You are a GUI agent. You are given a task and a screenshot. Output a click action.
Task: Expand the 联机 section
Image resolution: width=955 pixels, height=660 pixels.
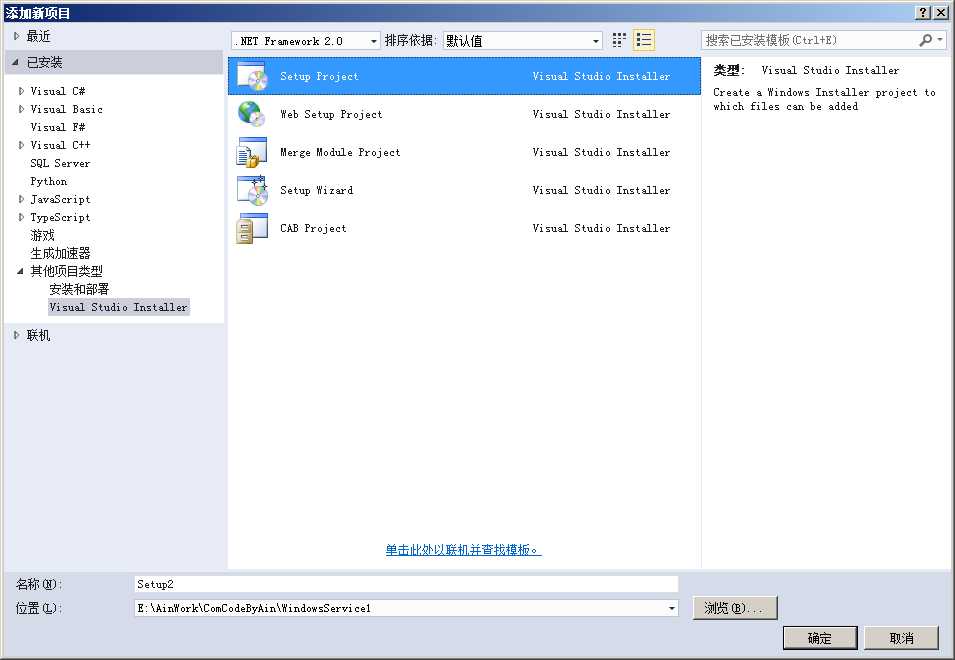16,335
